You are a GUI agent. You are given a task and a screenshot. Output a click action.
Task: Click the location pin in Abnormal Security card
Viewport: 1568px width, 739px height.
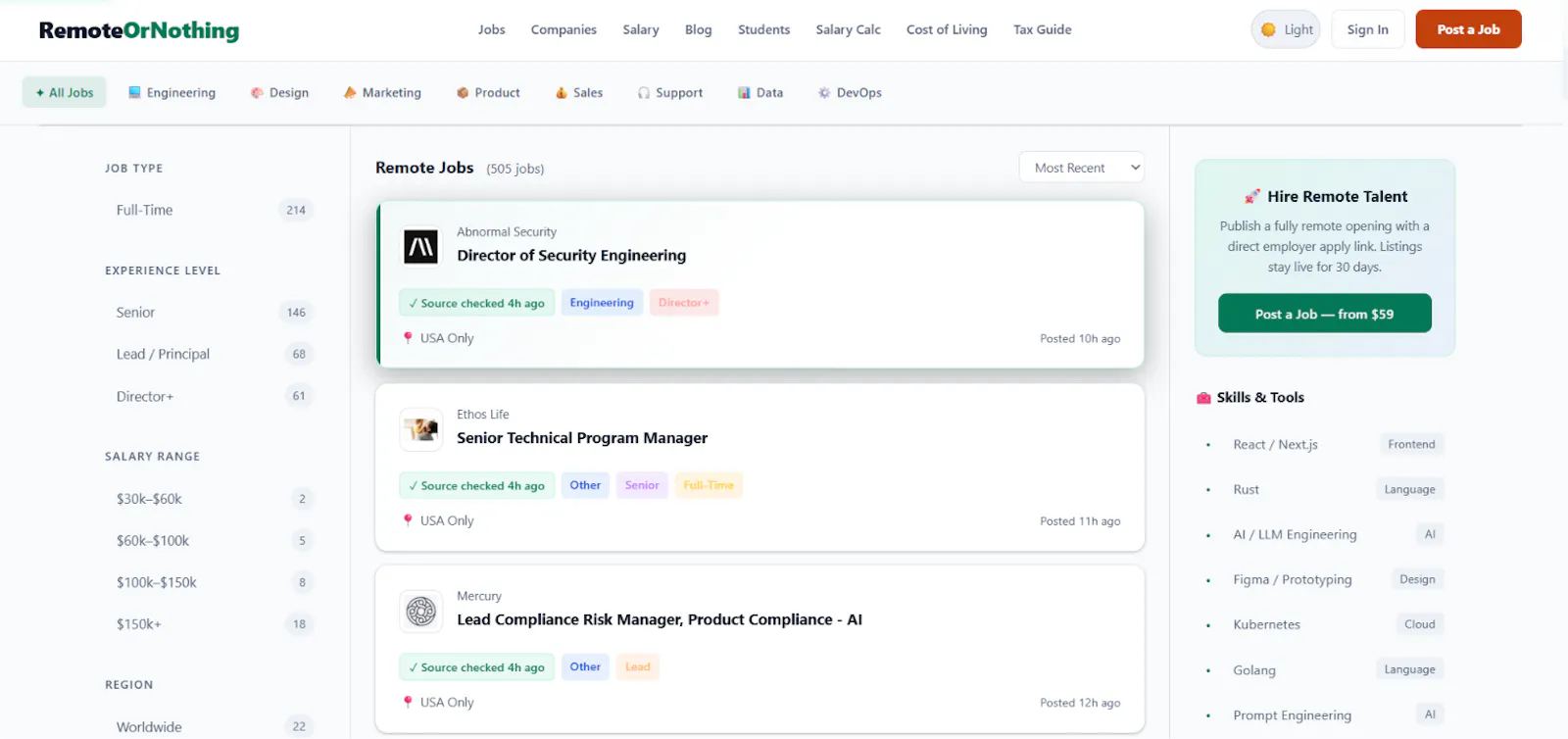point(408,338)
